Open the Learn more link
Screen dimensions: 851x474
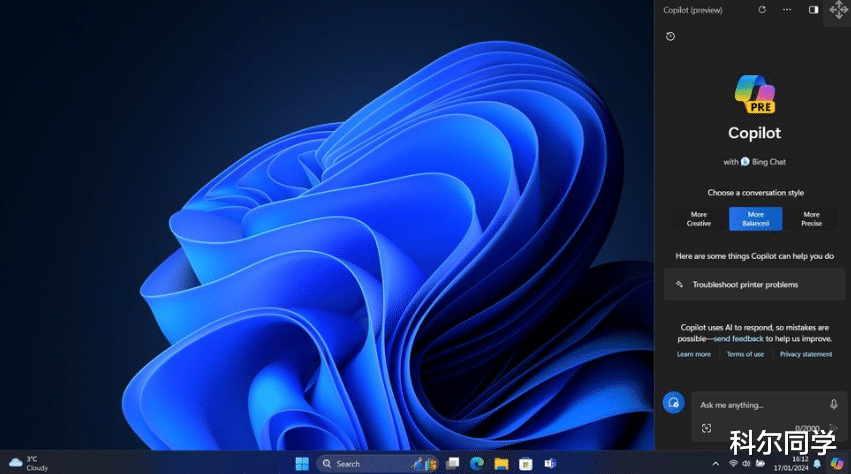point(694,354)
